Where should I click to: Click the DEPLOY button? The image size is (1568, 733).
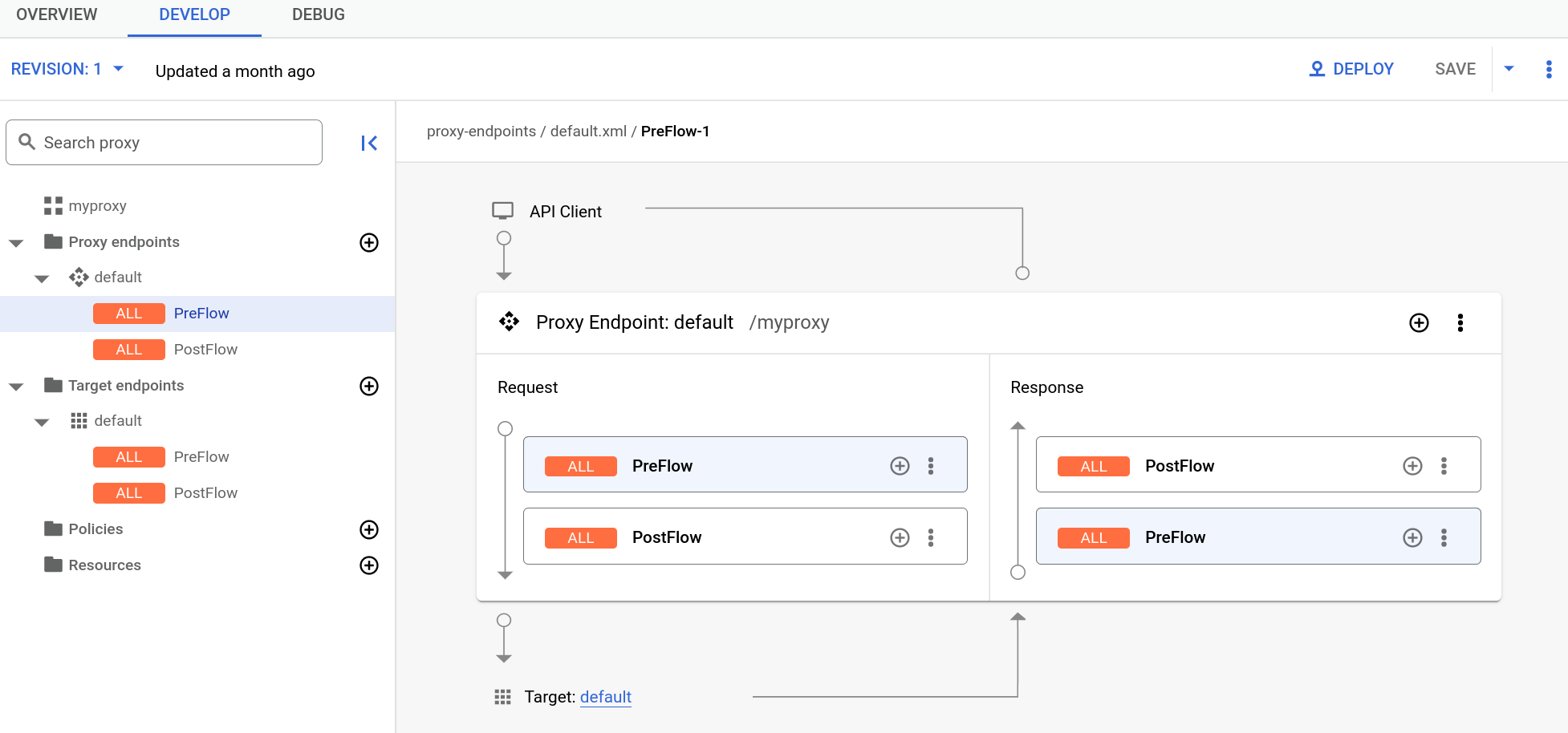pyautogui.click(x=1351, y=68)
